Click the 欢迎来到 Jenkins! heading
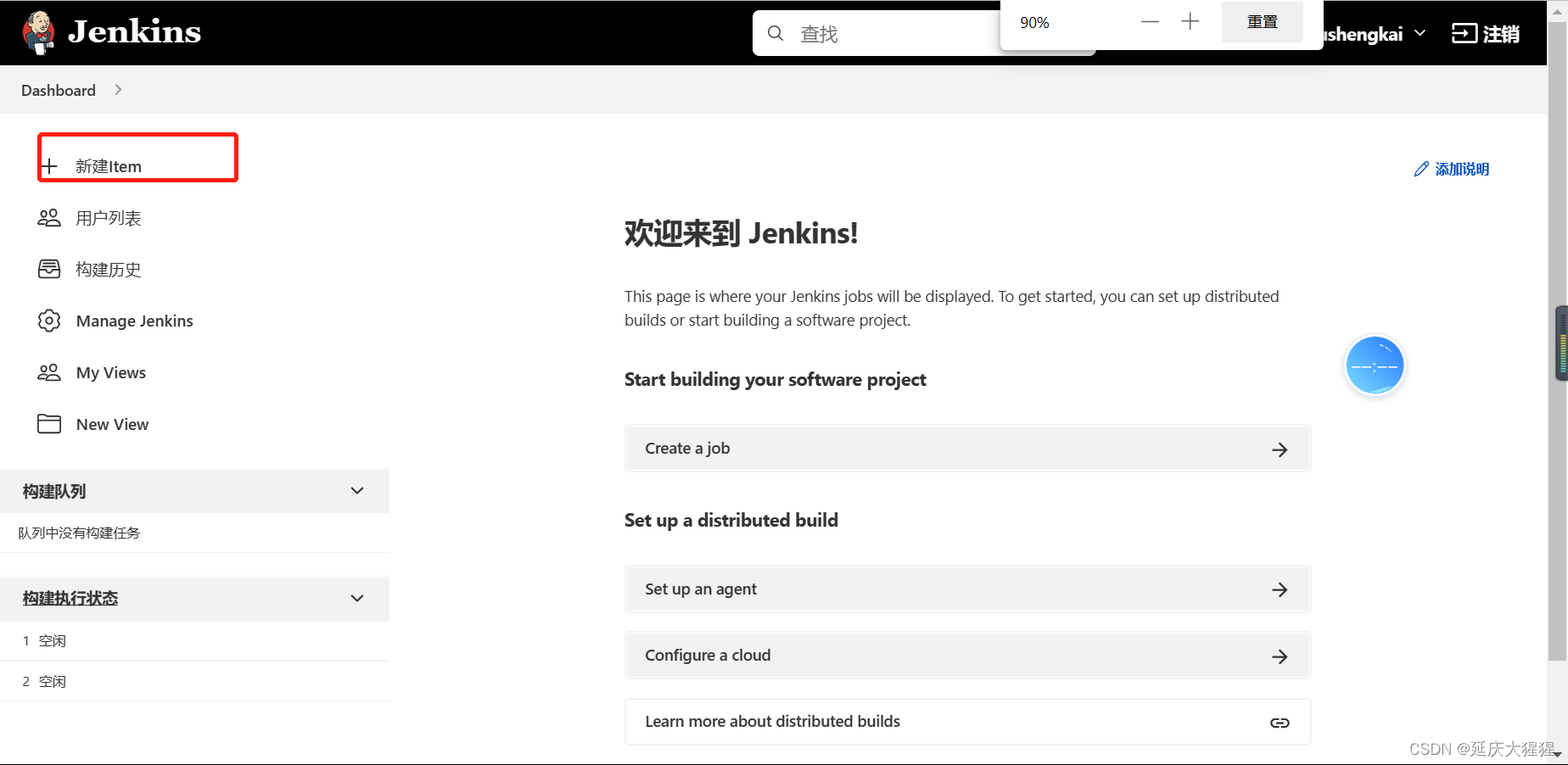This screenshot has height=765, width=1568. (741, 233)
